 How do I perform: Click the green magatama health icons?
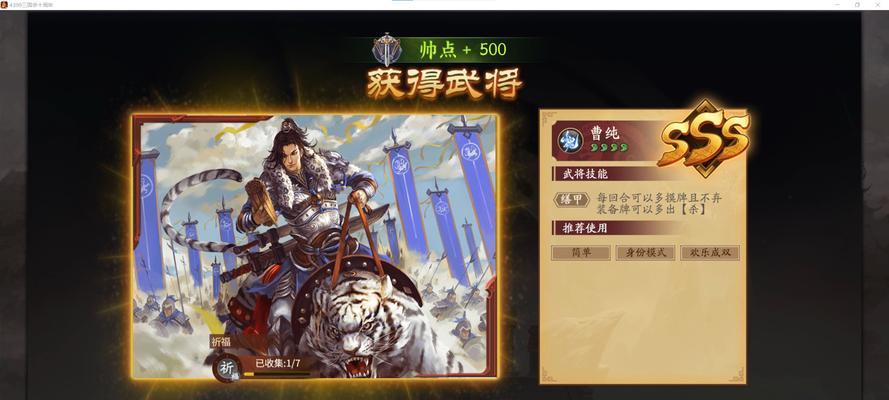point(609,147)
